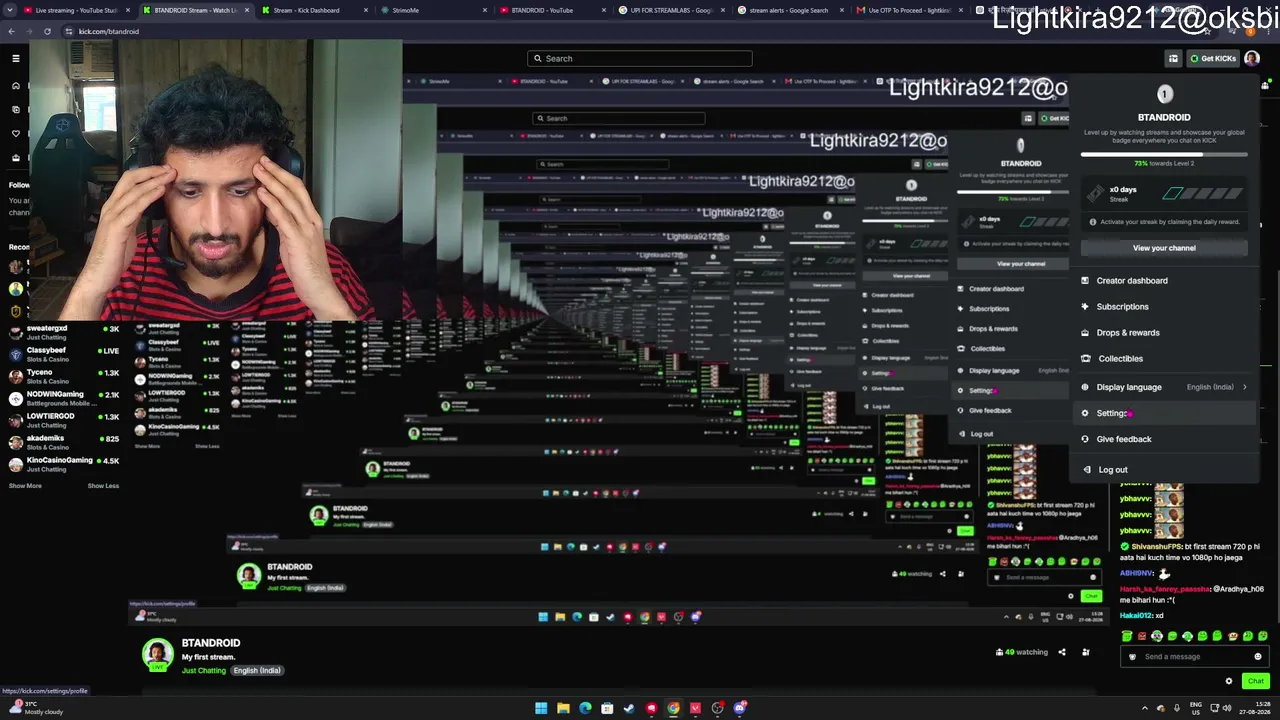Open Google Chrome from taskbar
This screenshot has height=720, width=1280.
[x=673, y=708]
